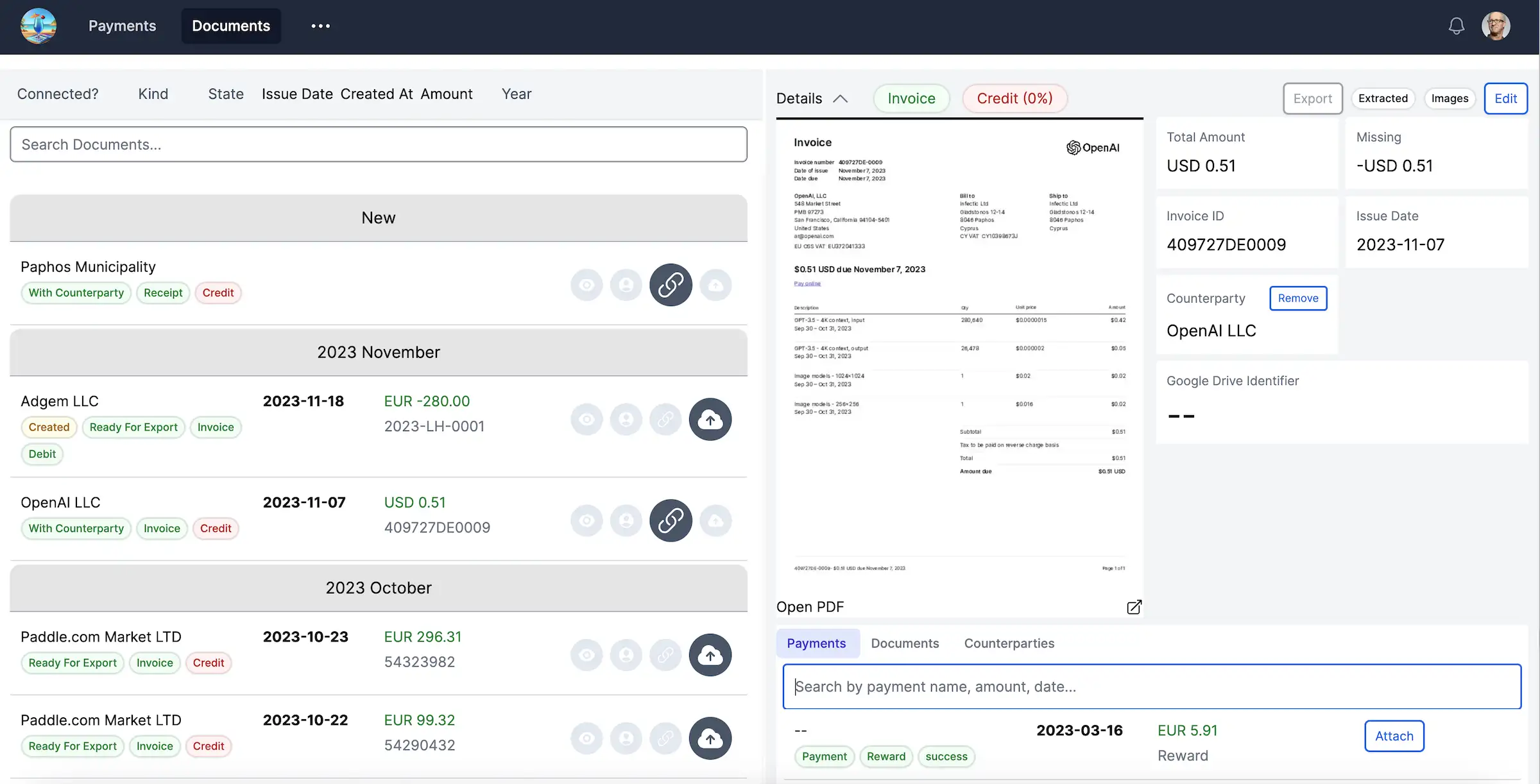The width and height of the screenshot is (1540, 784).
Task: Click the Attach button on reward payment
Action: pos(1394,735)
